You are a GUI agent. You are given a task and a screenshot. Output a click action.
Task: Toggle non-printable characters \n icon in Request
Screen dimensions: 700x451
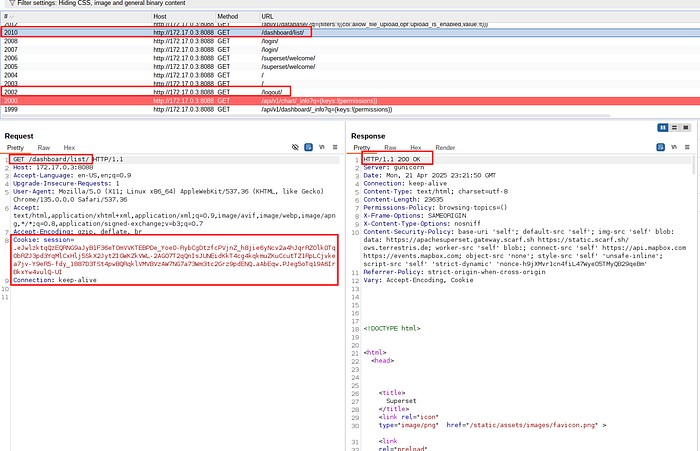coord(322,147)
